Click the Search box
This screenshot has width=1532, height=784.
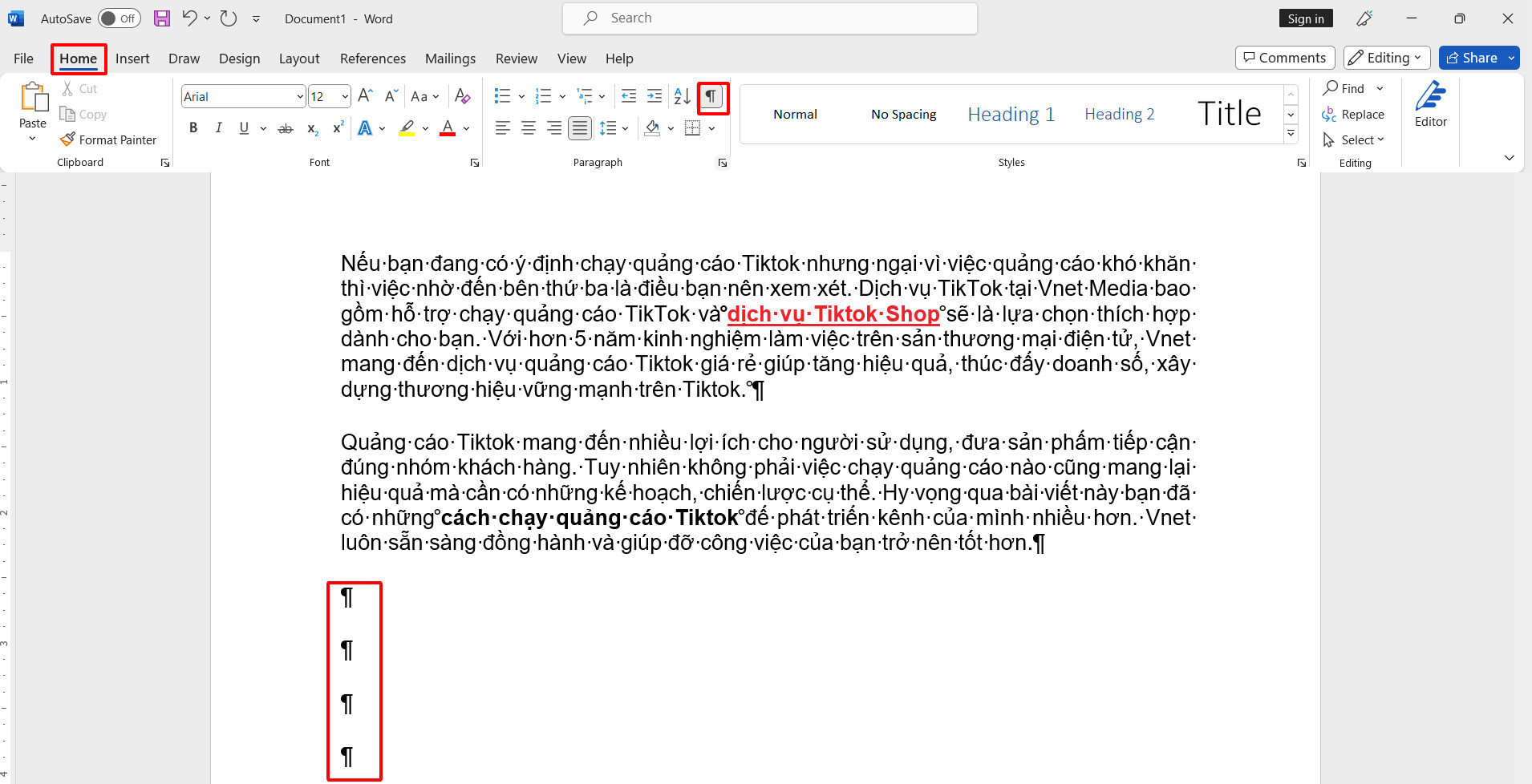[x=770, y=18]
